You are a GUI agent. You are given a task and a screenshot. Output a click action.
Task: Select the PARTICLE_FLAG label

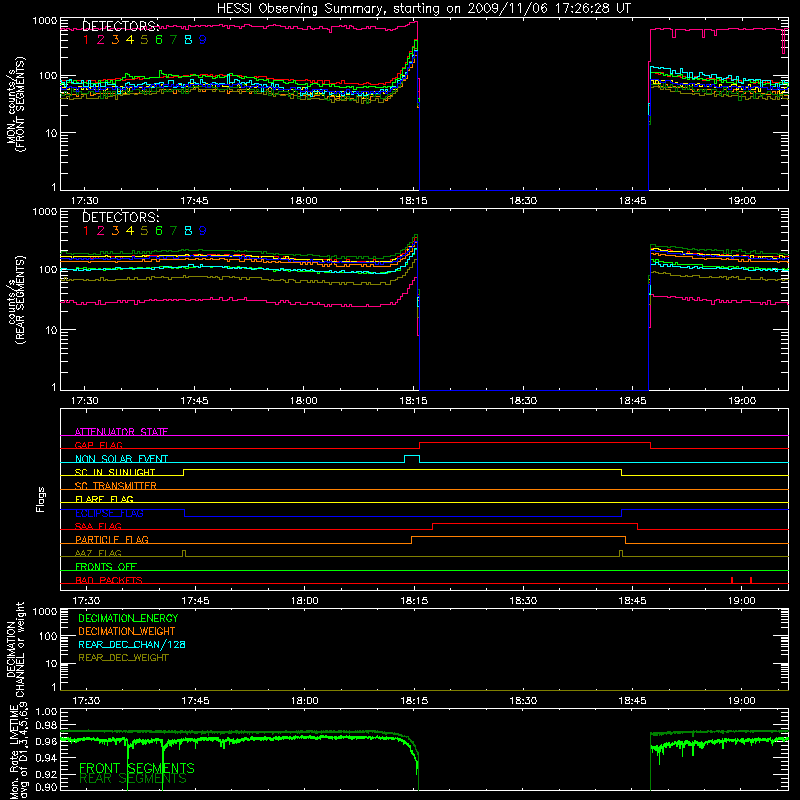click(x=112, y=539)
